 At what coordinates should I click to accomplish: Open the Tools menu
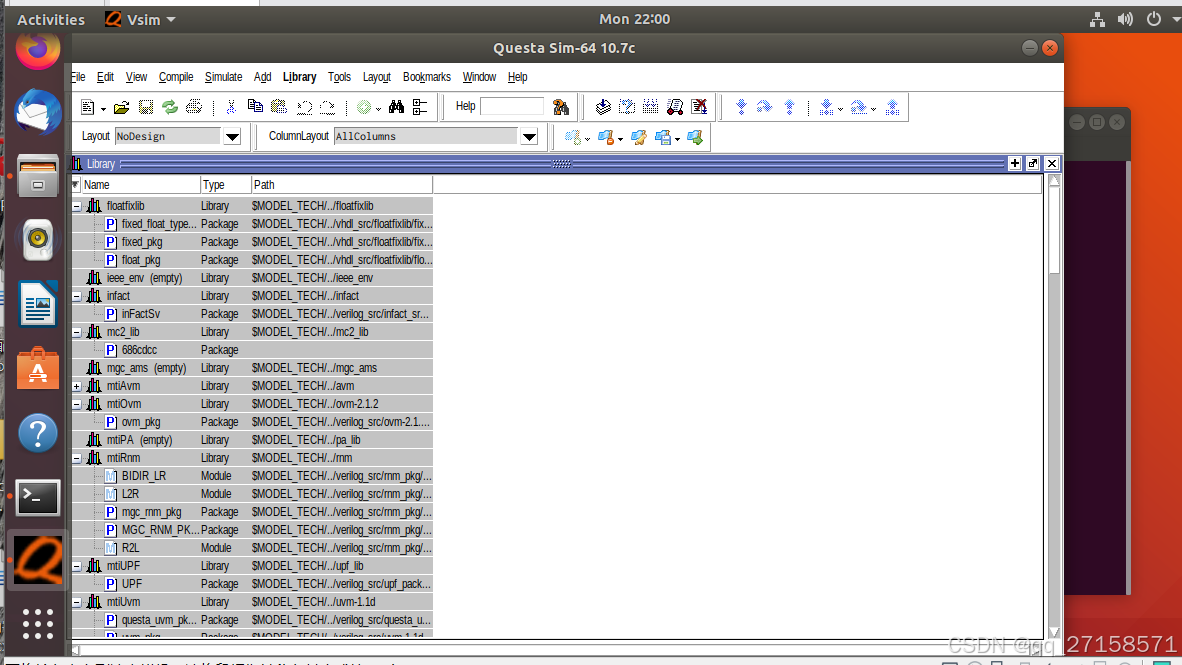[339, 77]
